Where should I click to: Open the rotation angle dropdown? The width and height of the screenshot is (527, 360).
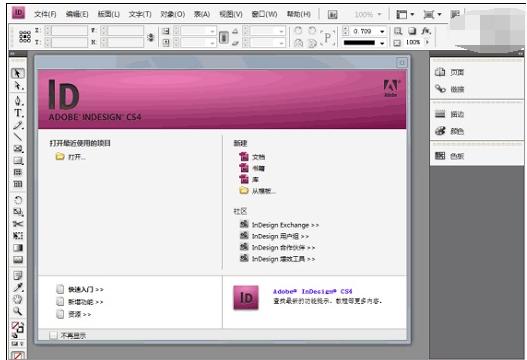pyautogui.click(x=281, y=31)
